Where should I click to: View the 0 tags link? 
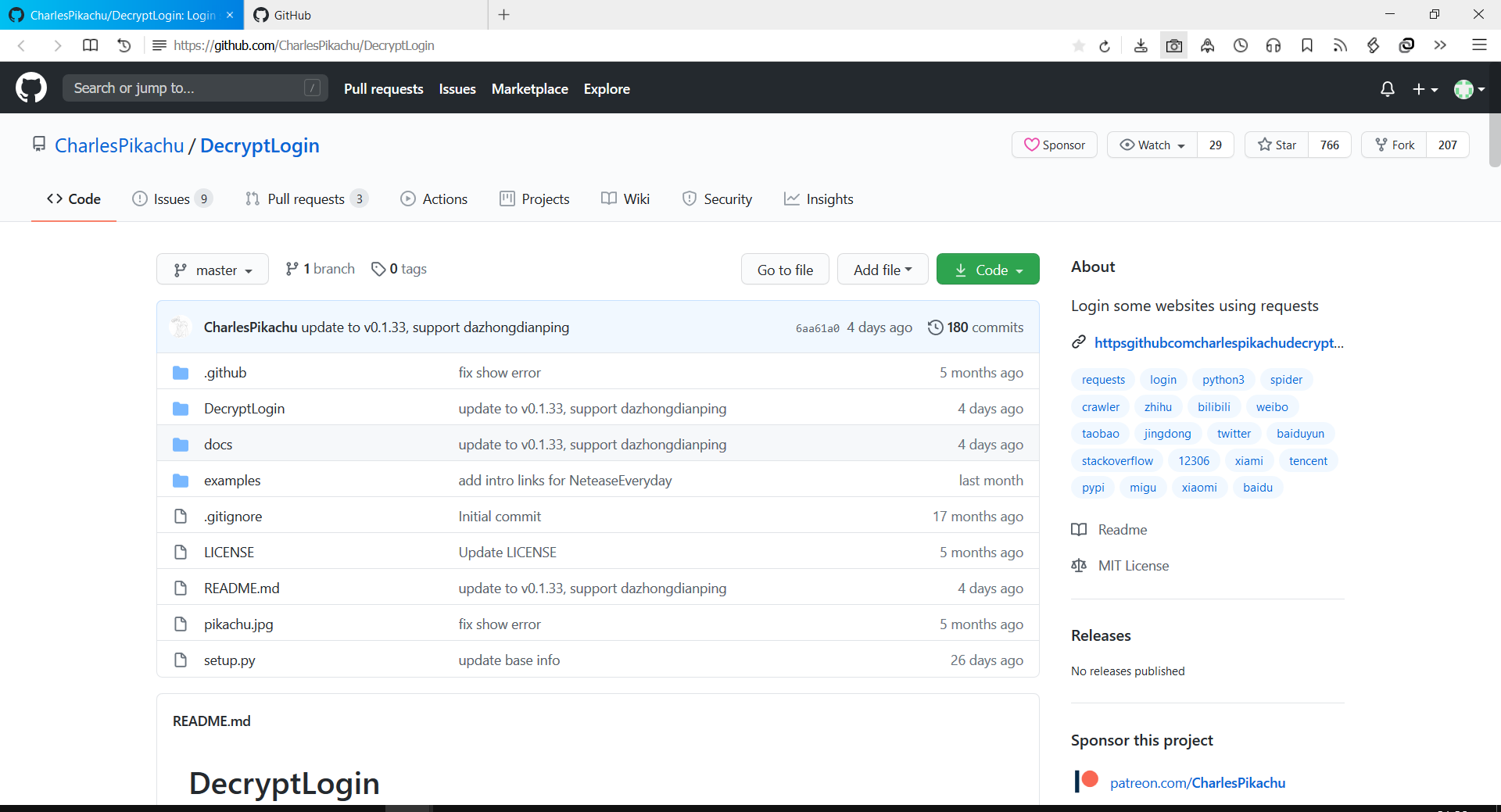tap(399, 269)
